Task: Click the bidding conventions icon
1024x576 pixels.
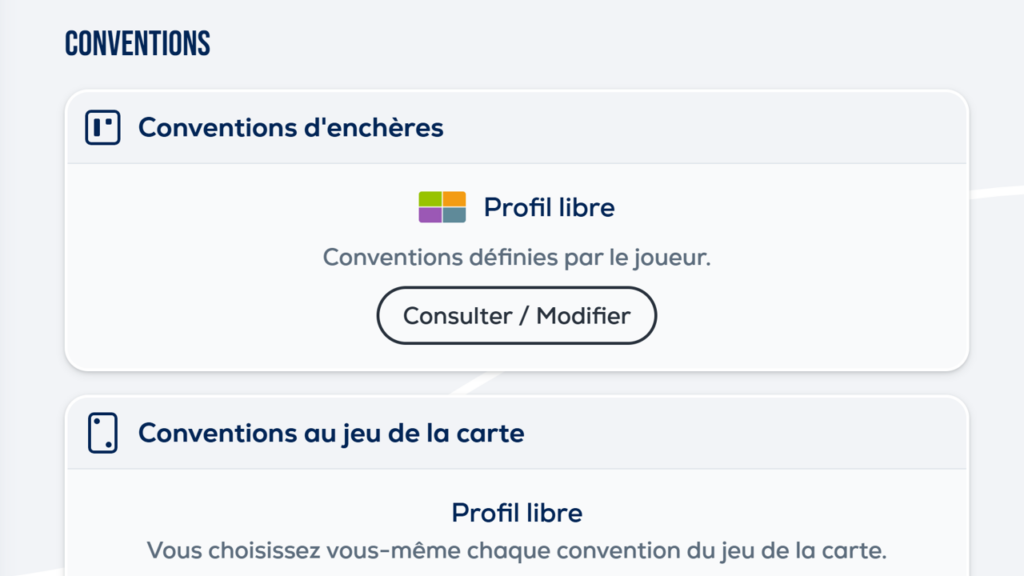Action: pyautogui.click(x=103, y=127)
